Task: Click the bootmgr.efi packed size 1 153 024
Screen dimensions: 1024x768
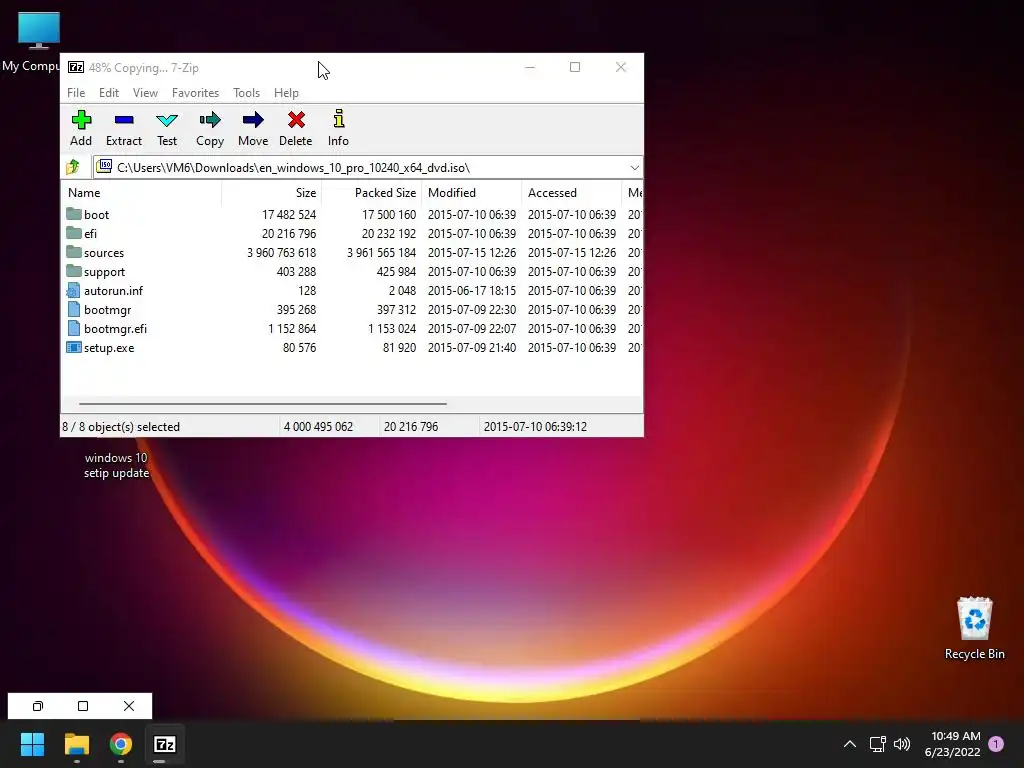Action: 392,328
